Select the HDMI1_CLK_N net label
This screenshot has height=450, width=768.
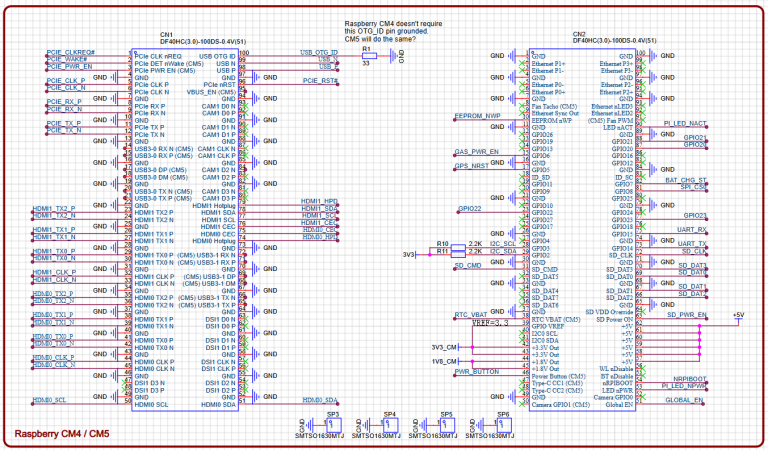pos(54,280)
